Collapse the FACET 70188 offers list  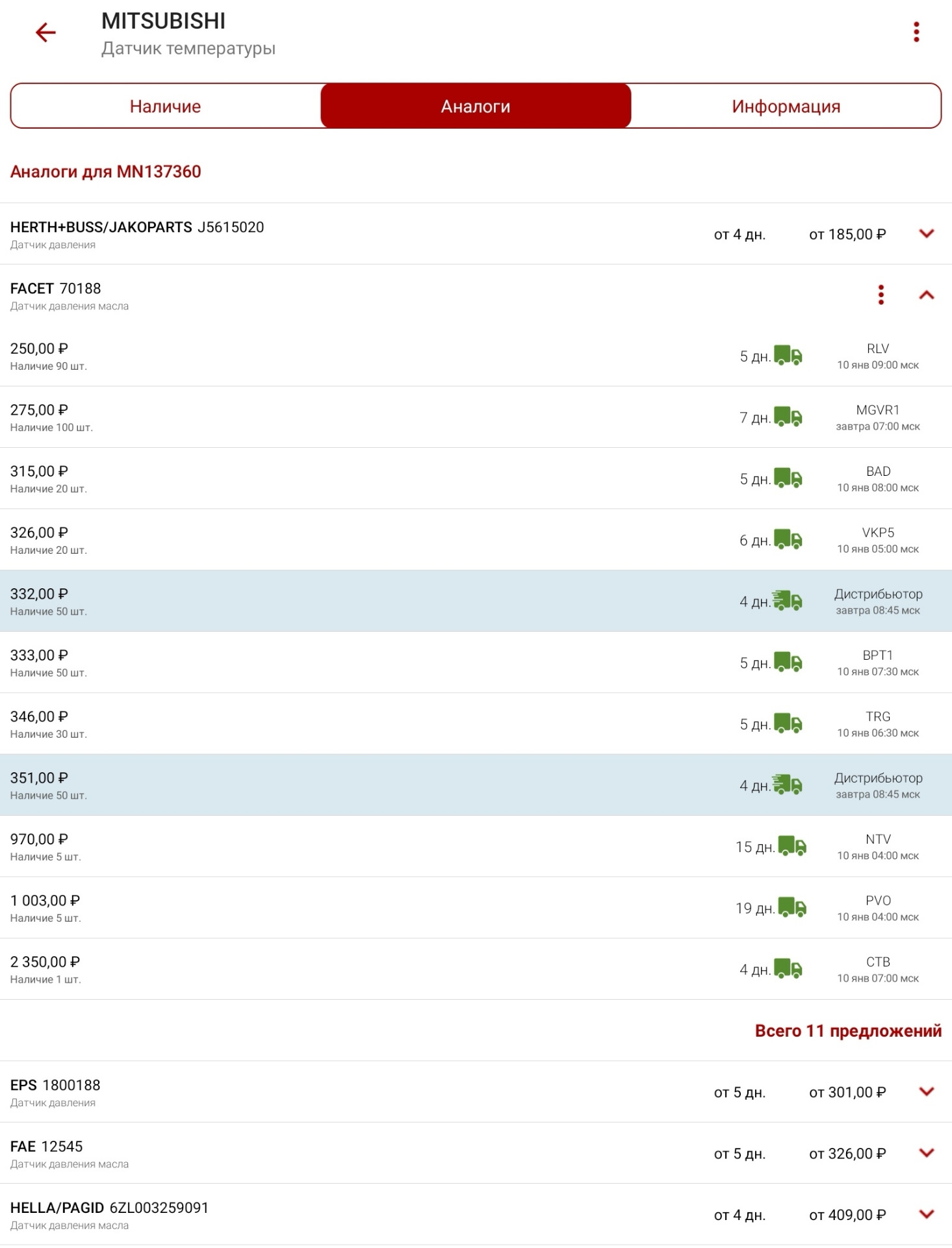927,295
